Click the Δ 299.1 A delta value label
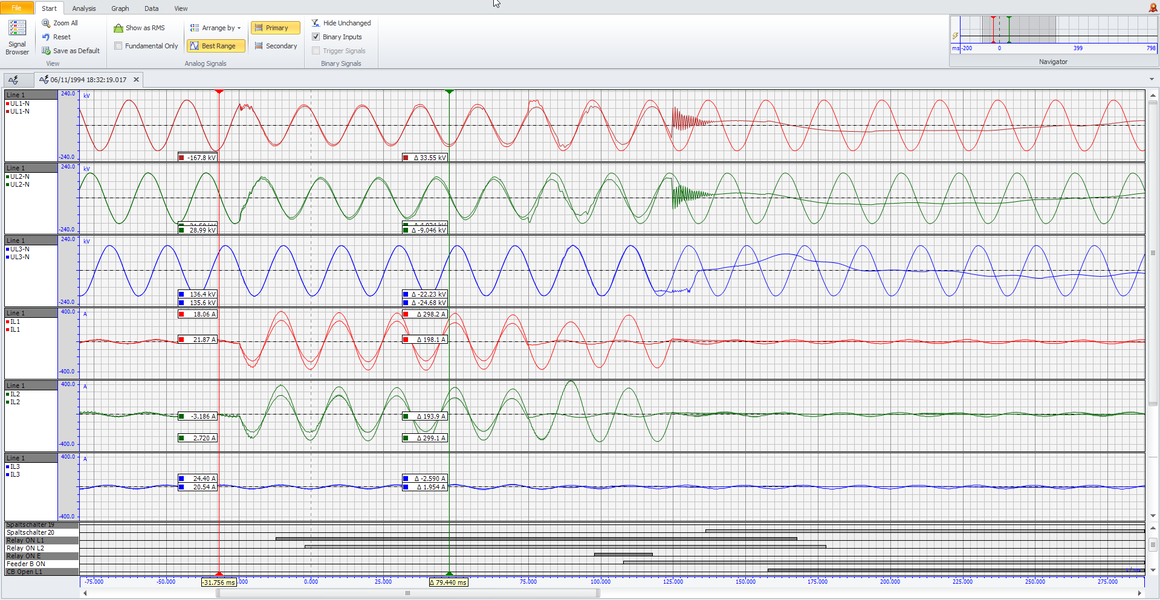Viewport: 1160px width, 600px height. pyautogui.click(x=425, y=439)
